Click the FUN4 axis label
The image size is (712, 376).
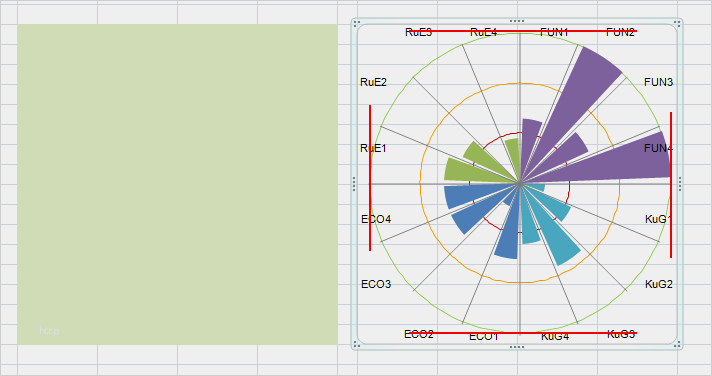658,148
